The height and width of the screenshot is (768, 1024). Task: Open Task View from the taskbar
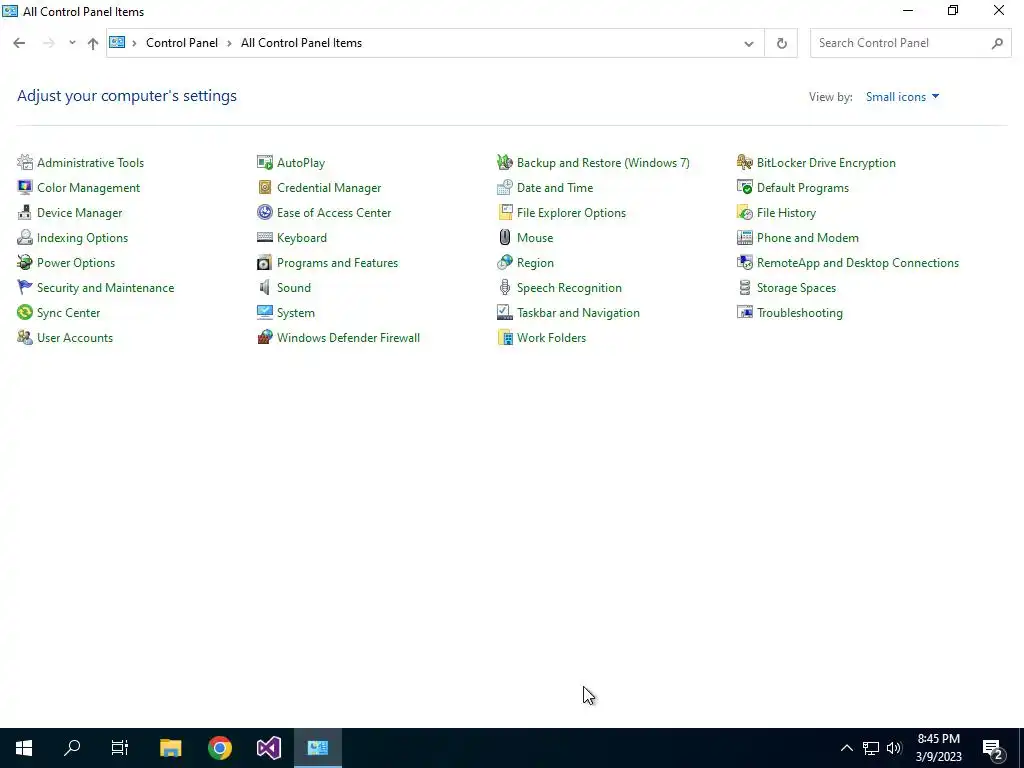tap(120, 748)
